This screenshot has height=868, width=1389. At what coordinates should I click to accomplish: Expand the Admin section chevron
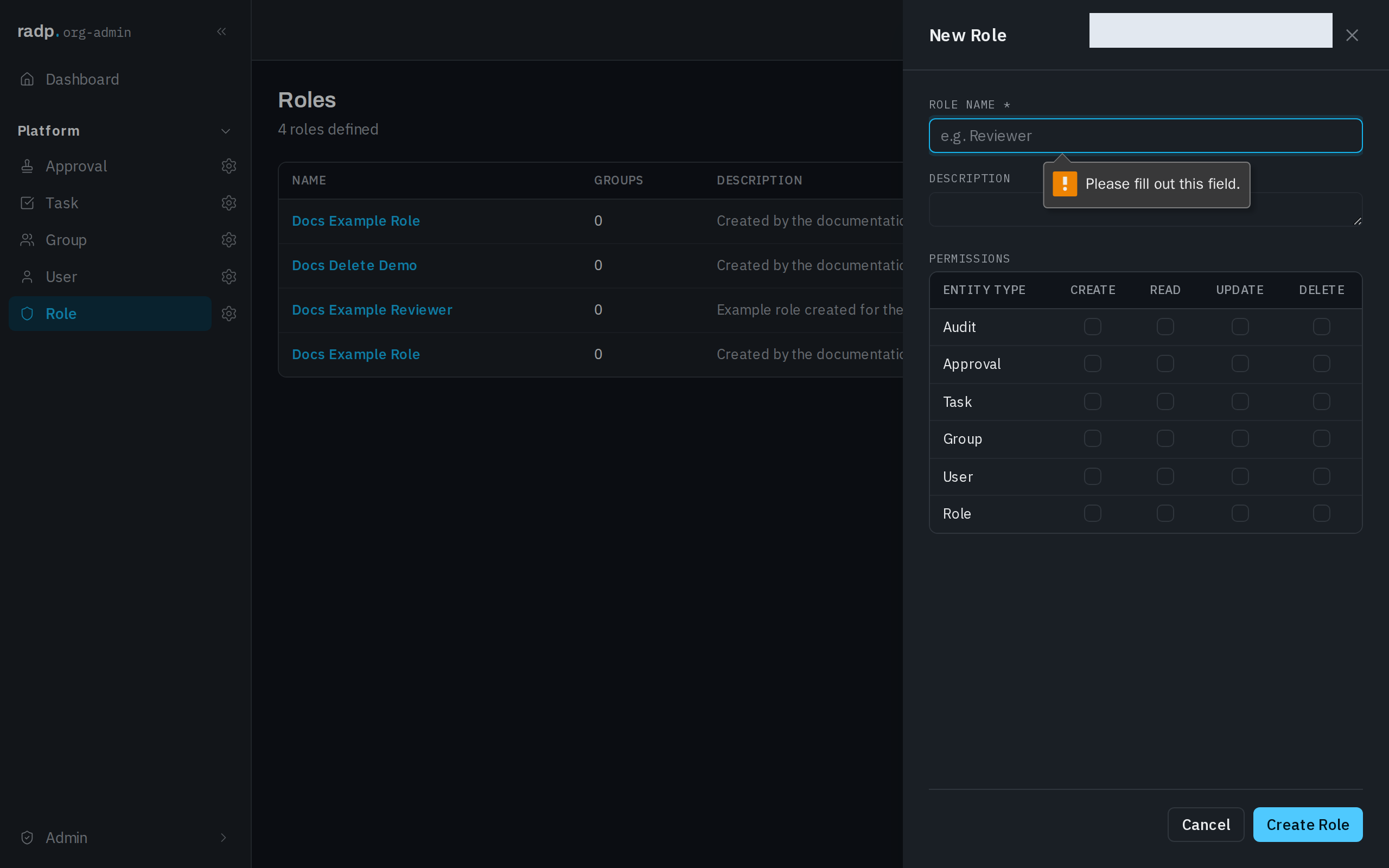(x=224, y=838)
